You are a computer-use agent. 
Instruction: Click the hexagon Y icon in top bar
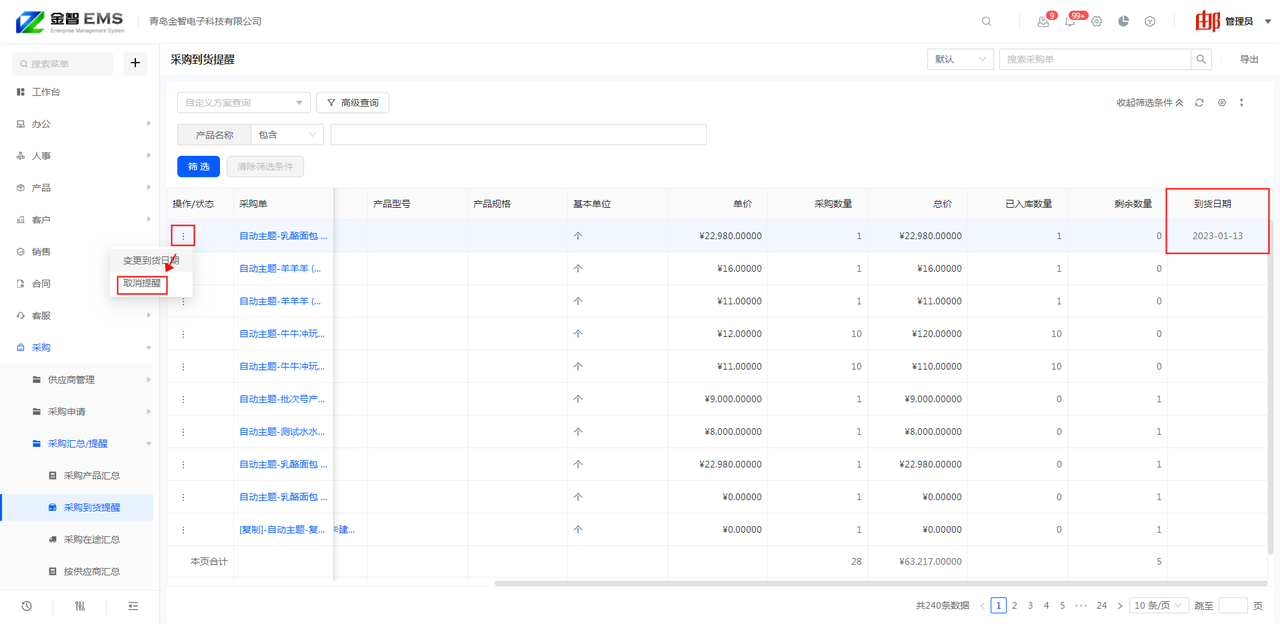point(1150,21)
